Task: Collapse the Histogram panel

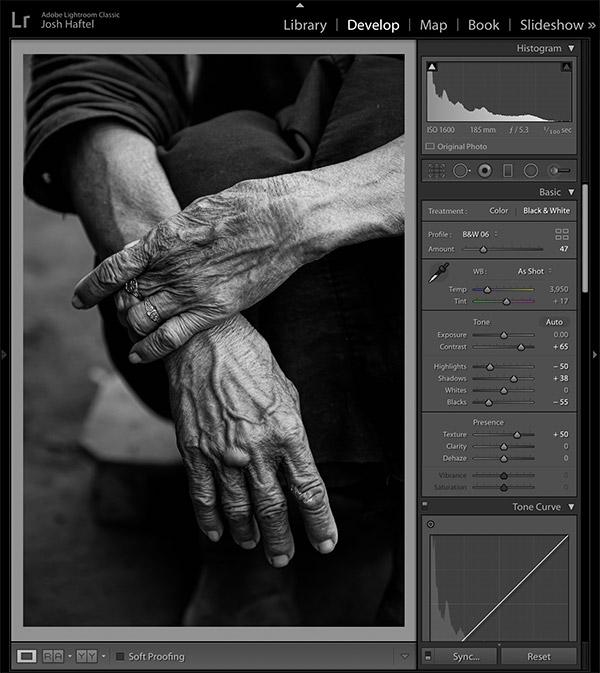Action: click(571, 49)
